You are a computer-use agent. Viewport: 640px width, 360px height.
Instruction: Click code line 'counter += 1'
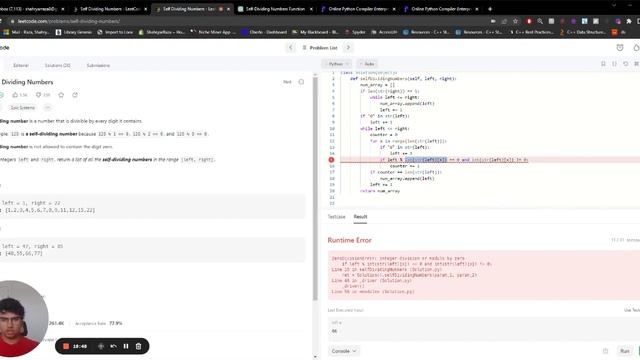(x=404, y=166)
